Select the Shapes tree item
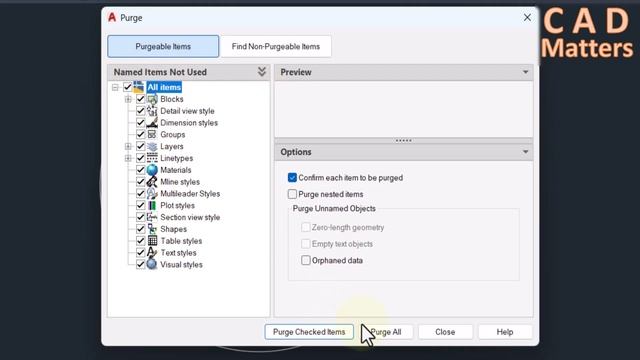This screenshot has width=640, height=360. [x=173, y=229]
